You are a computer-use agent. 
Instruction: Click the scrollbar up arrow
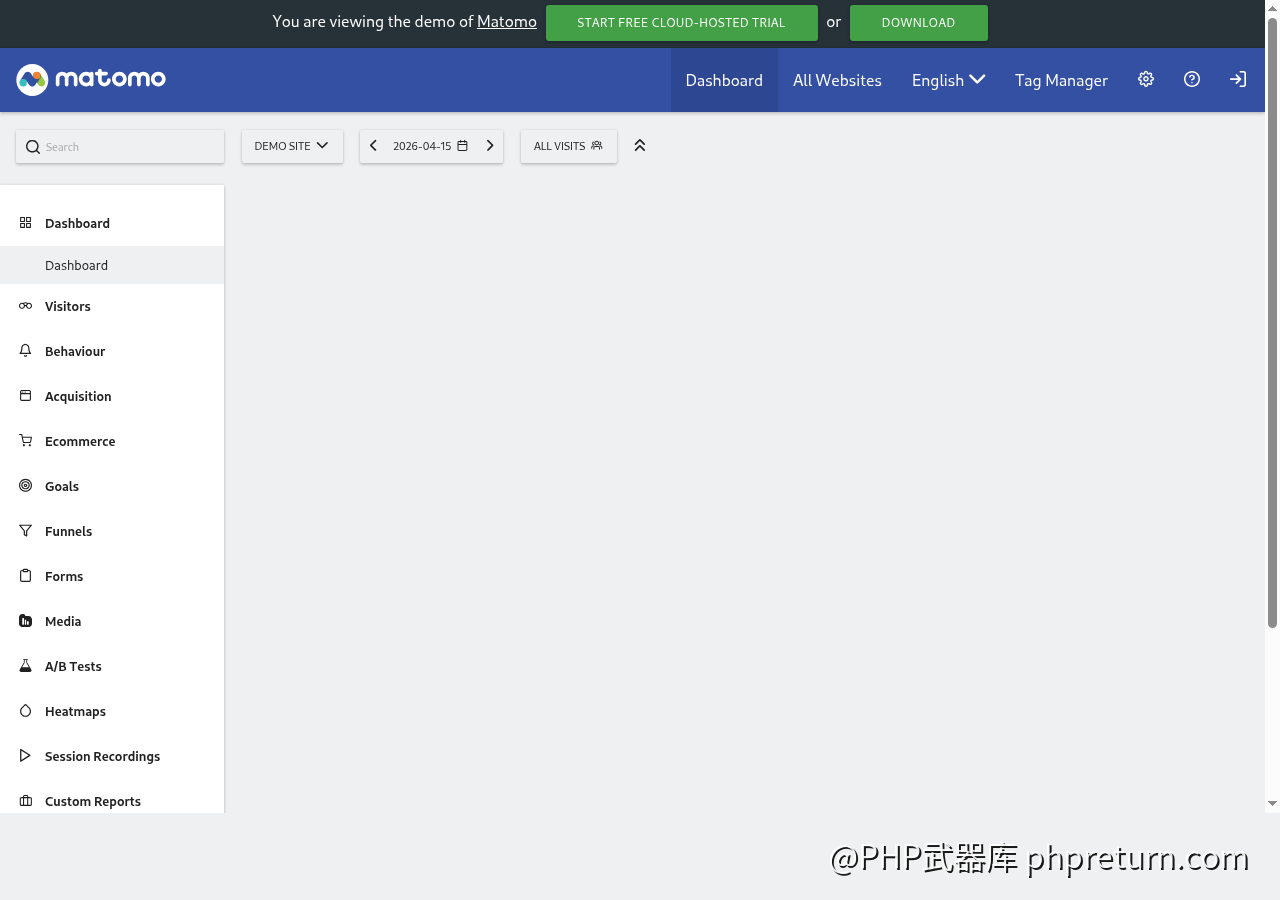pyautogui.click(x=1272, y=7)
